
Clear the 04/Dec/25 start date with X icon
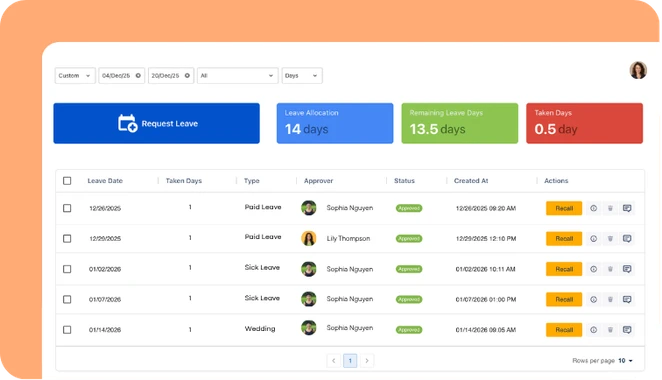pos(138,76)
